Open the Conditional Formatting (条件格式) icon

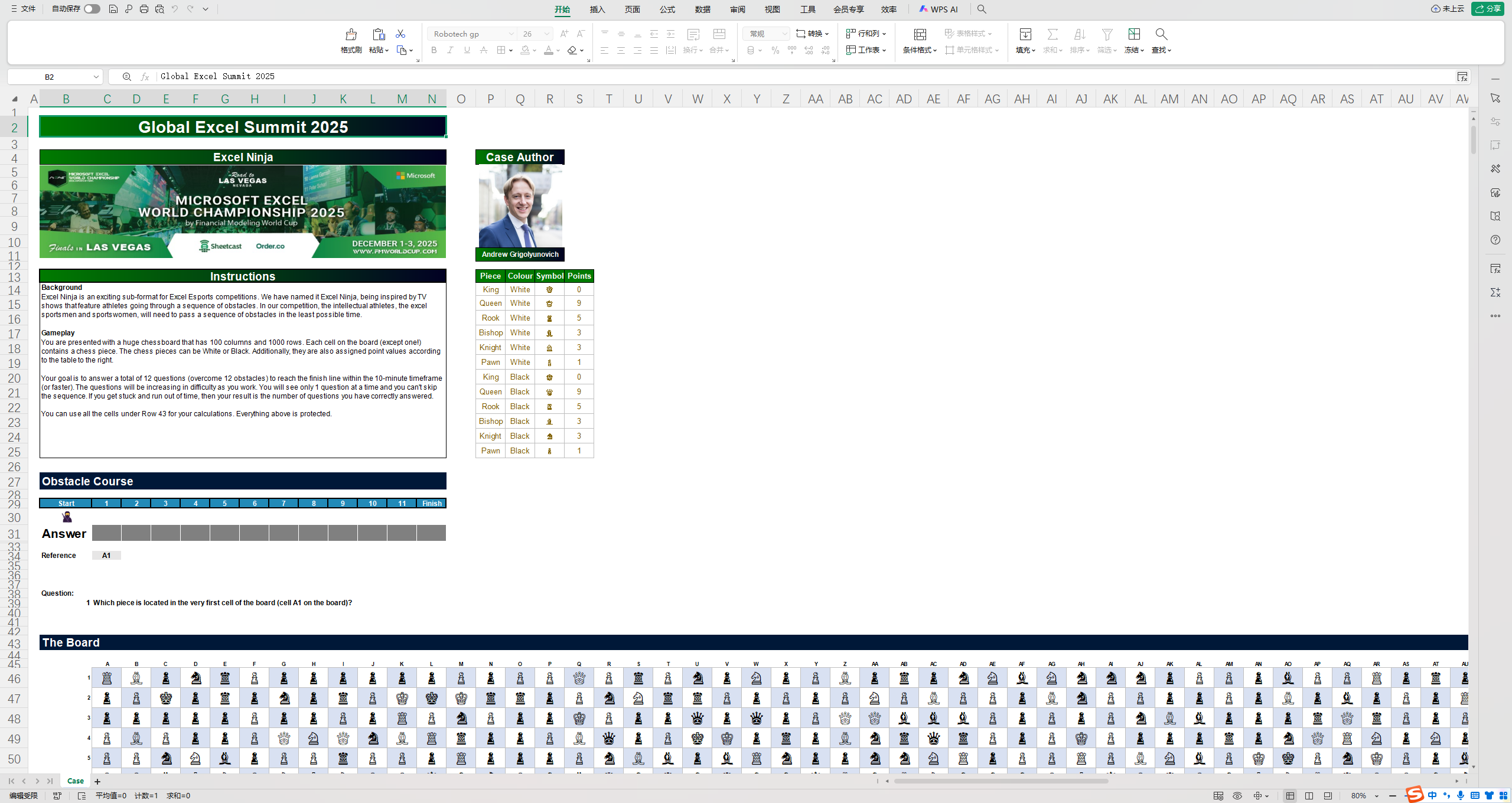click(920, 34)
